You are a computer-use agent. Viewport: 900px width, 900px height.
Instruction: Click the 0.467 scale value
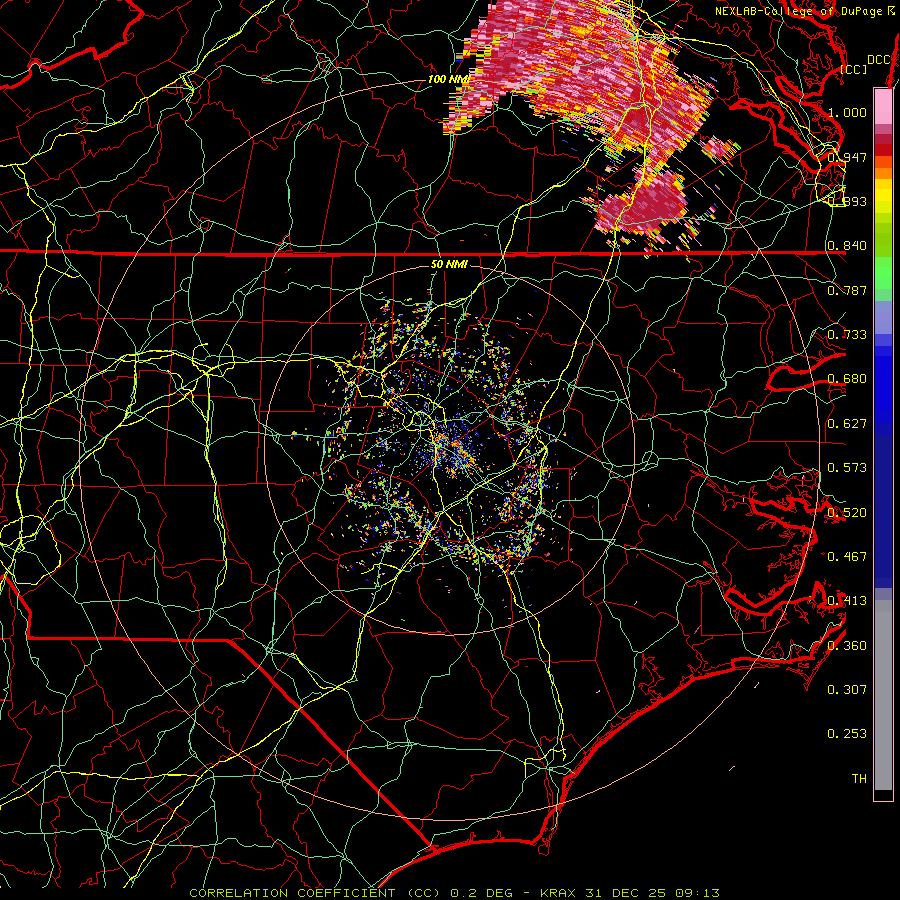[847, 557]
